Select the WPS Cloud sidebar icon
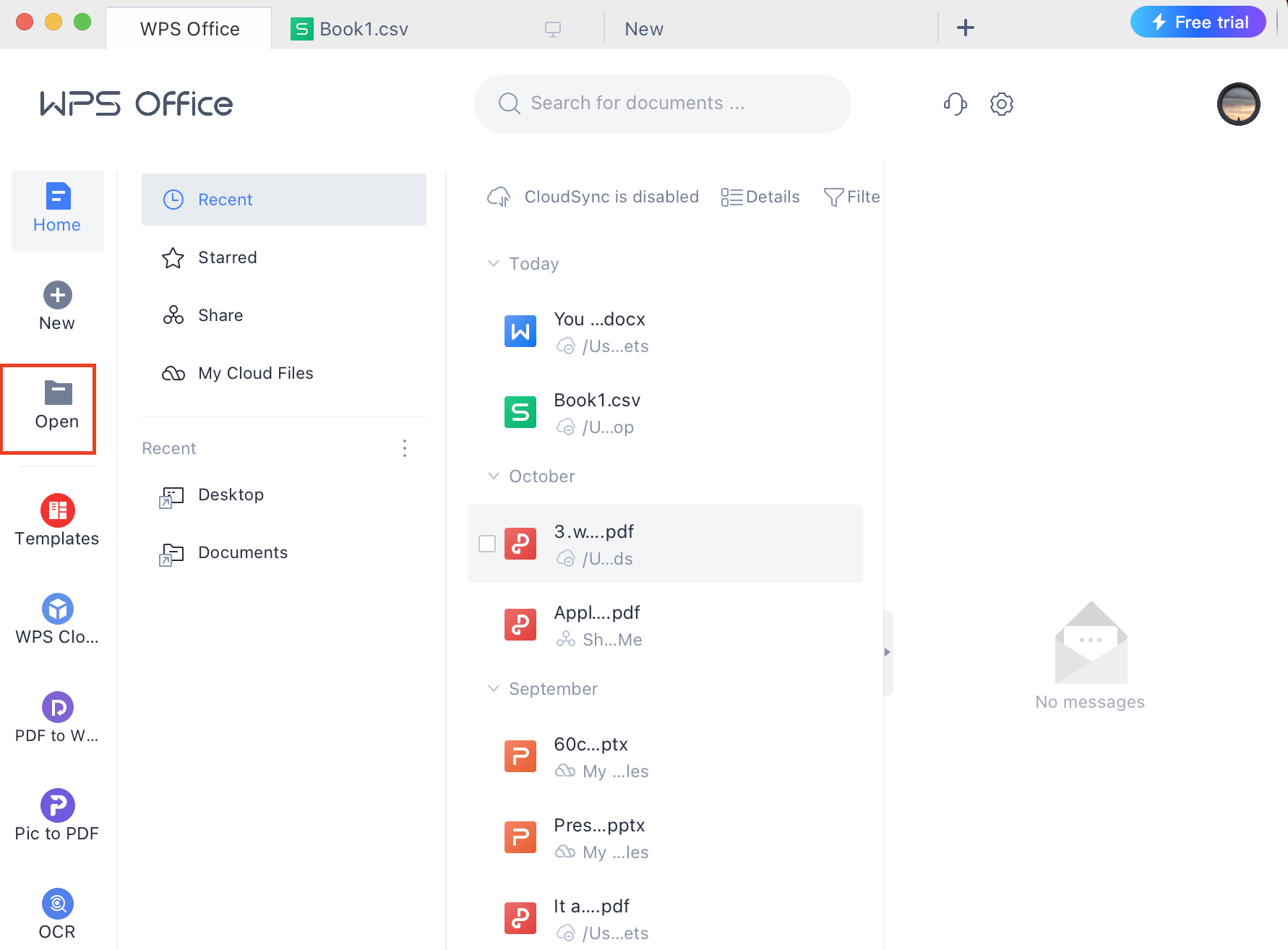The width and height of the screenshot is (1288, 950). (x=57, y=618)
